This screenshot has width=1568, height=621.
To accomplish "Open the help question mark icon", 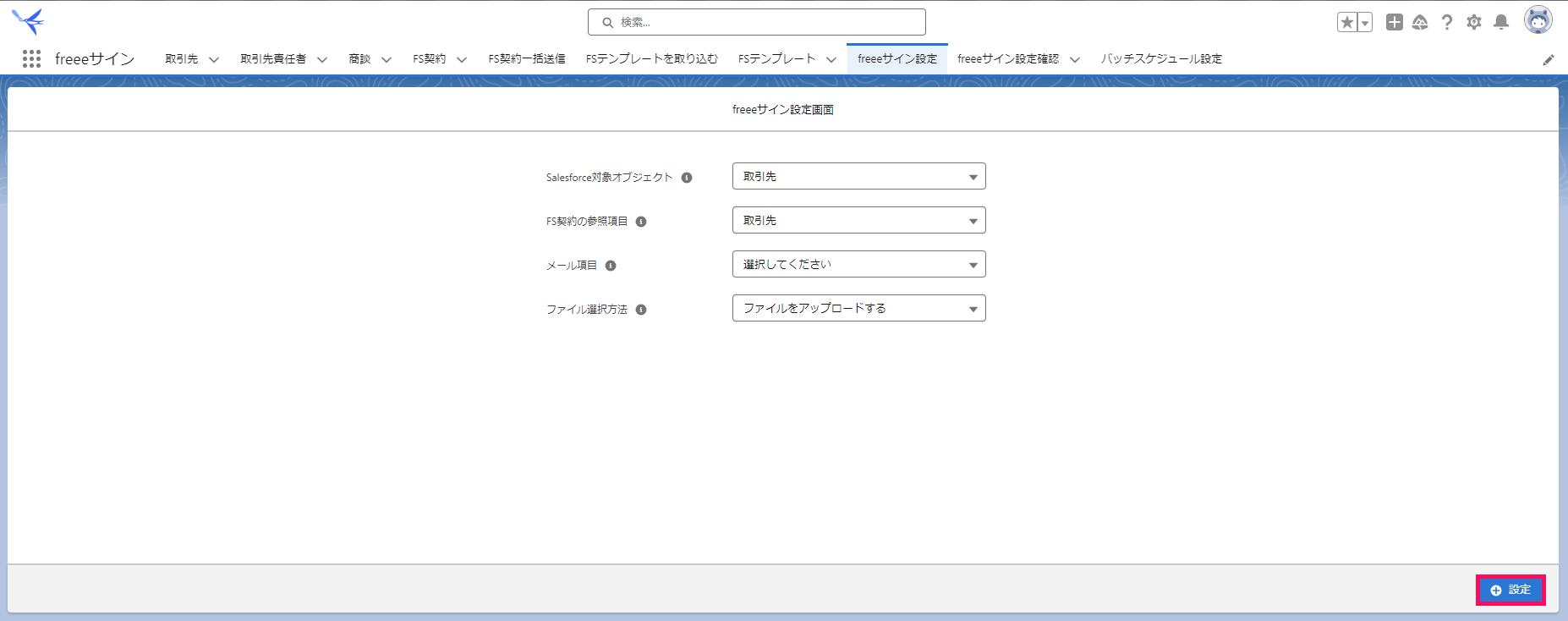I will click(x=1447, y=22).
